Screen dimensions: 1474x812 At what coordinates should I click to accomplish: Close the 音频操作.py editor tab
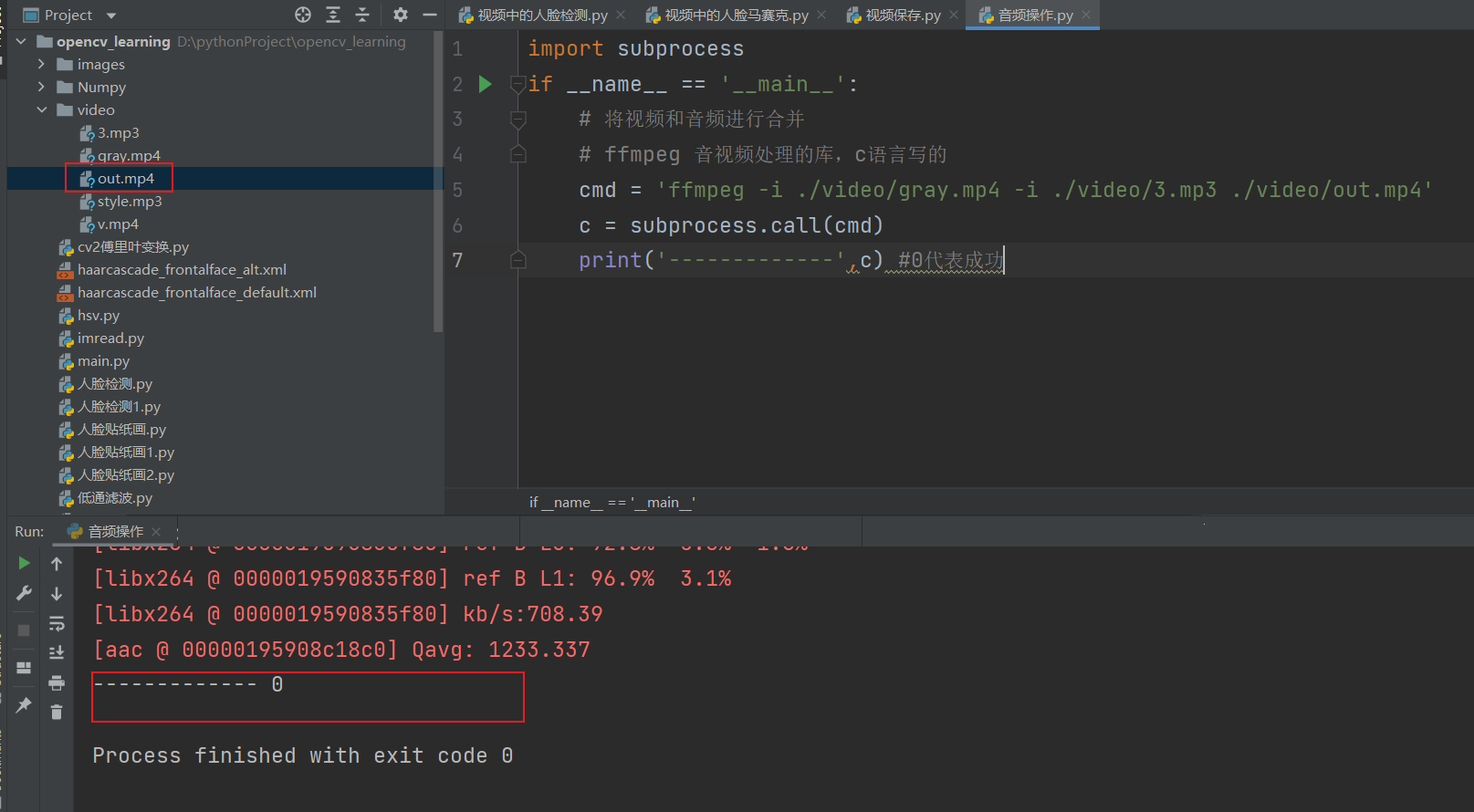coord(1086,16)
